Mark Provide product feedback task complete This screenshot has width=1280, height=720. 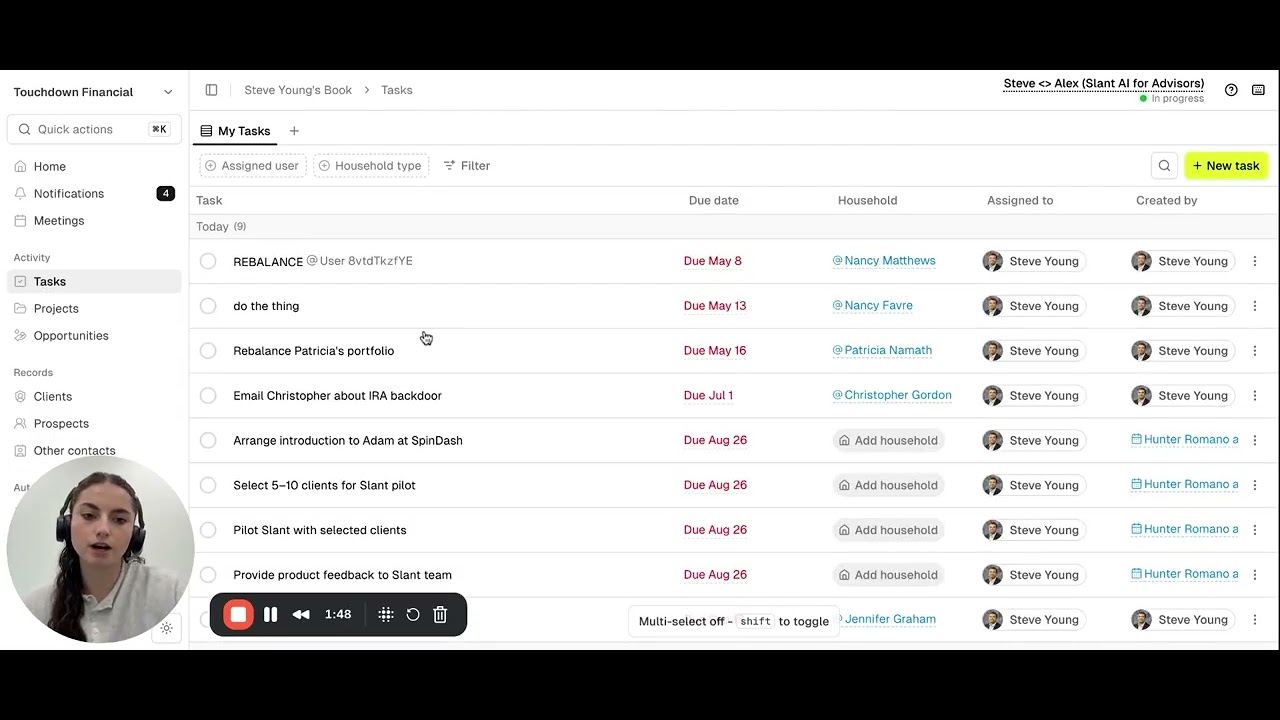pyautogui.click(x=208, y=575)
